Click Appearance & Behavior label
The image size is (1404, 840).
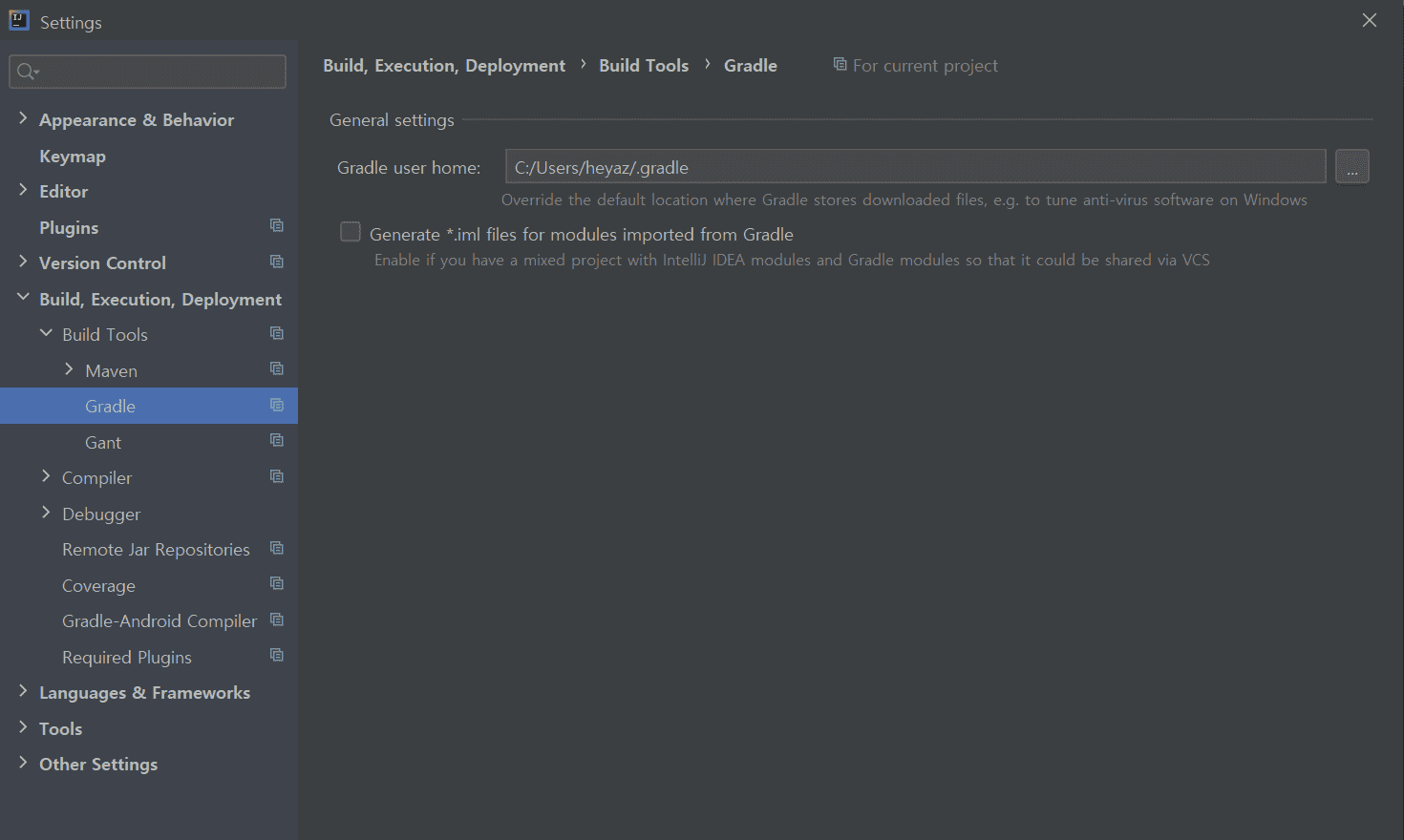137,120
